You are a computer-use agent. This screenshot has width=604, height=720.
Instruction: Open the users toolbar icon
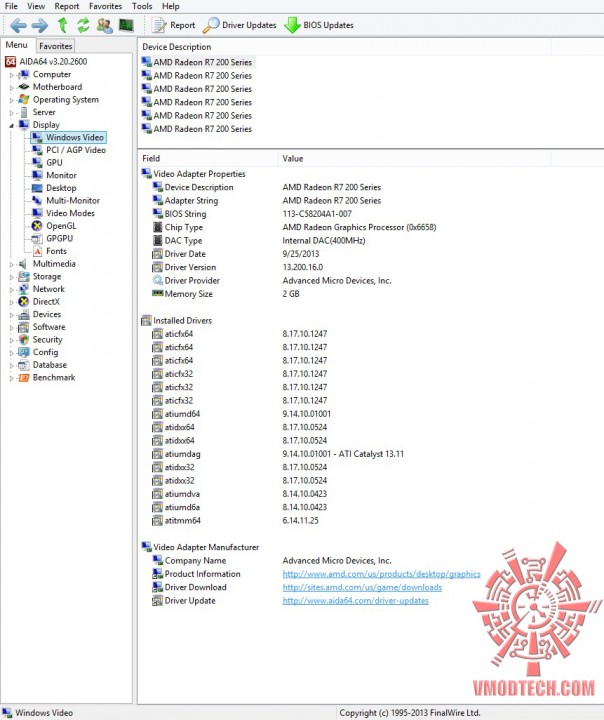click(x=105, y=25)
